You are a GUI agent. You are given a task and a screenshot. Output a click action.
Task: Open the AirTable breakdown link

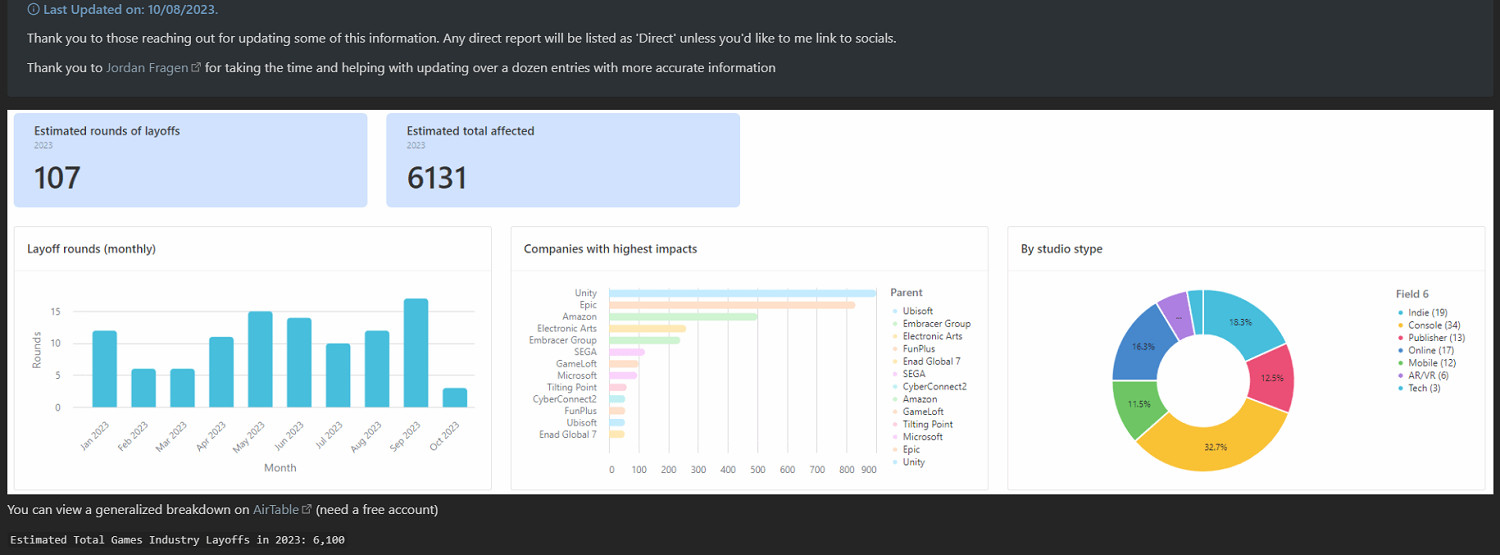(275, 510)
